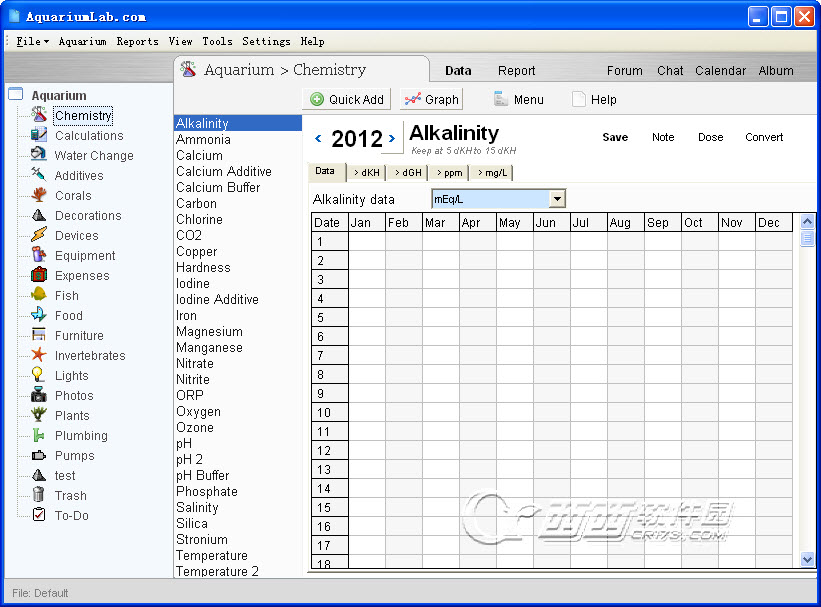Select the Water Change icon
The width and height of the screenshot is (821, 607).
pos(39,155)
